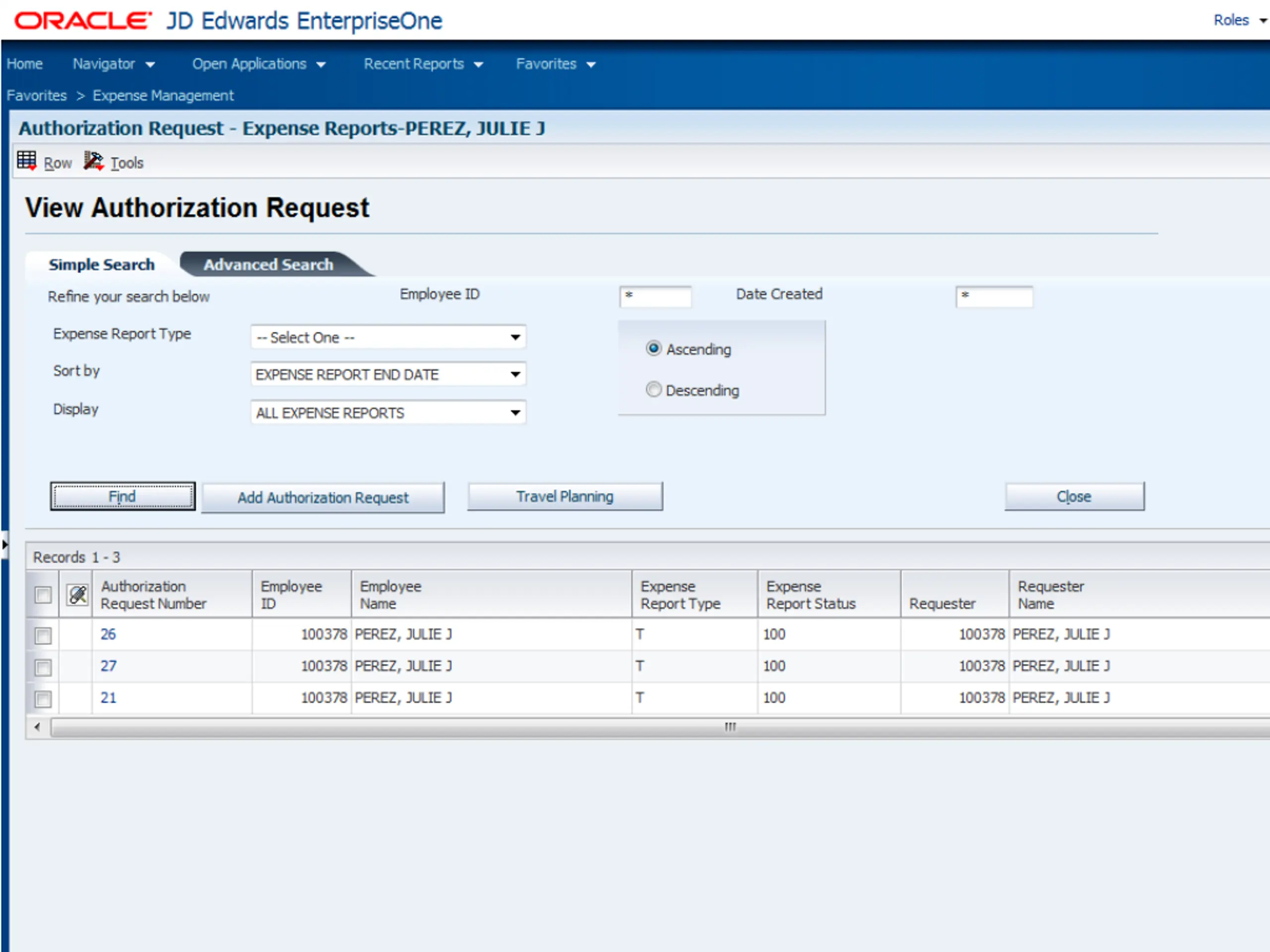This screenshot has width=1270, height=952.
Task: Expand the collapsed left side panel arrow
Action: point(4,544)
